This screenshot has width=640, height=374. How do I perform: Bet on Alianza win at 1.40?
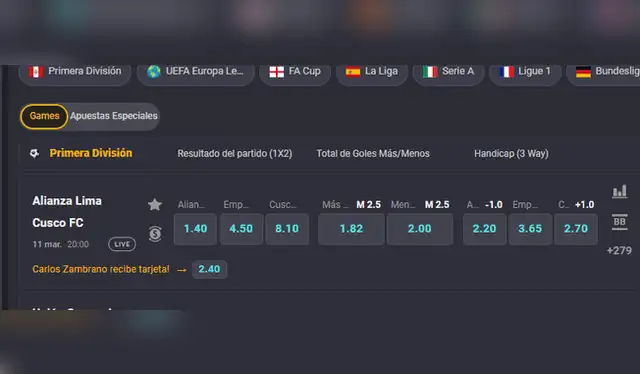coord(196,229)
